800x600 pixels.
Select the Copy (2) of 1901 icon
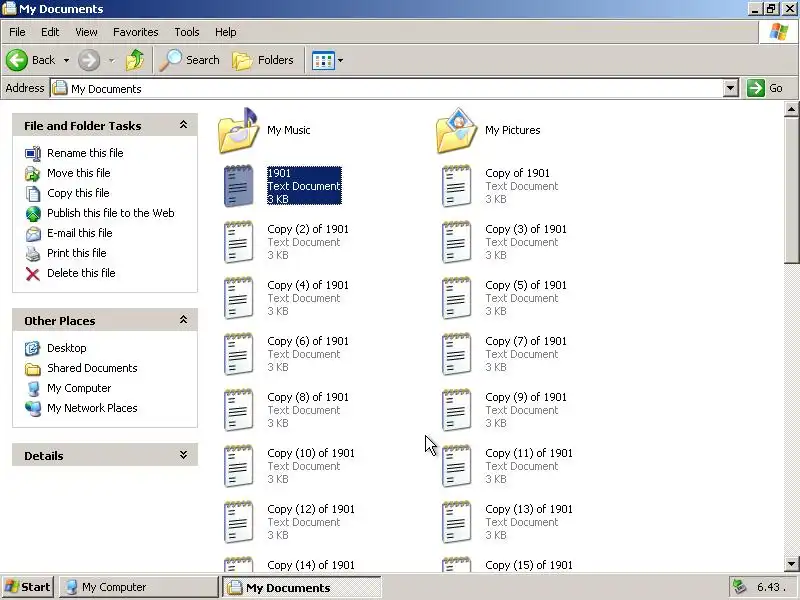(x=238, y=242)
